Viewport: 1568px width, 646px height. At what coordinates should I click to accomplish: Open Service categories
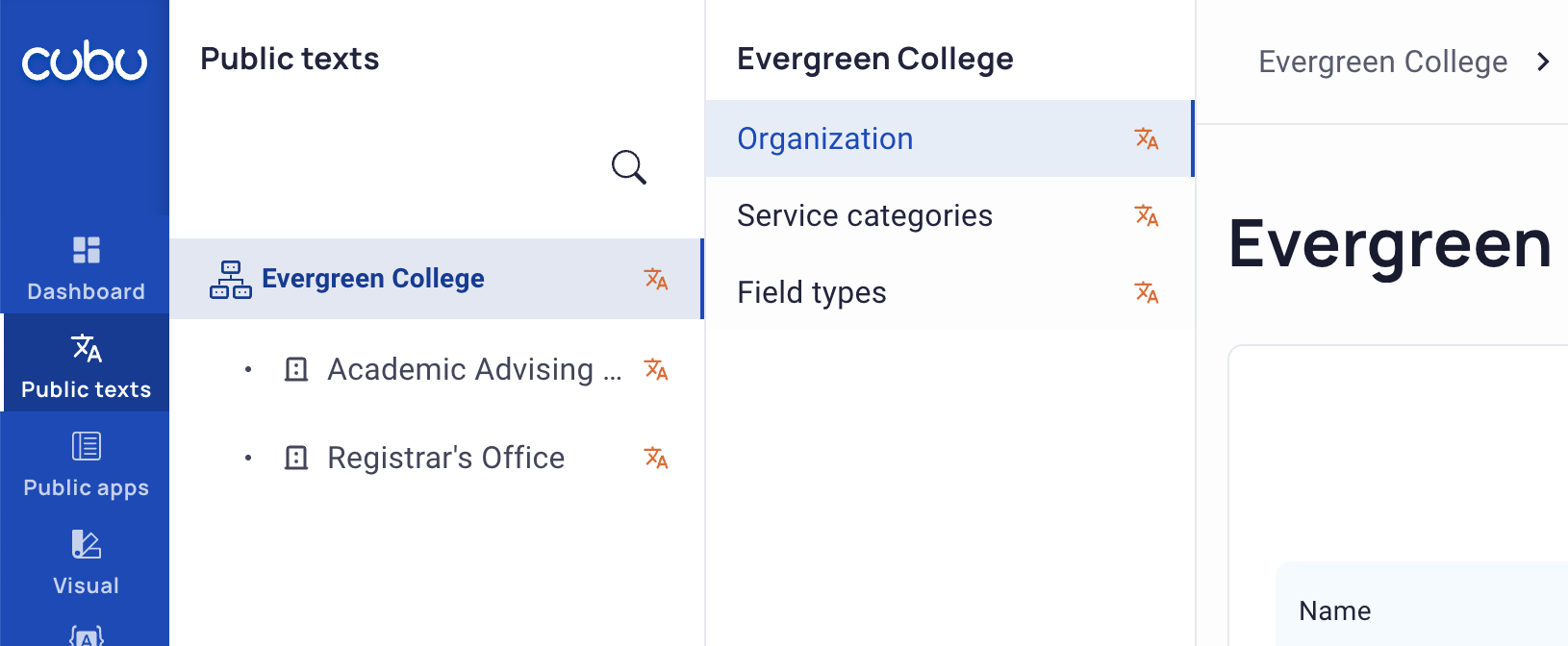949,215
